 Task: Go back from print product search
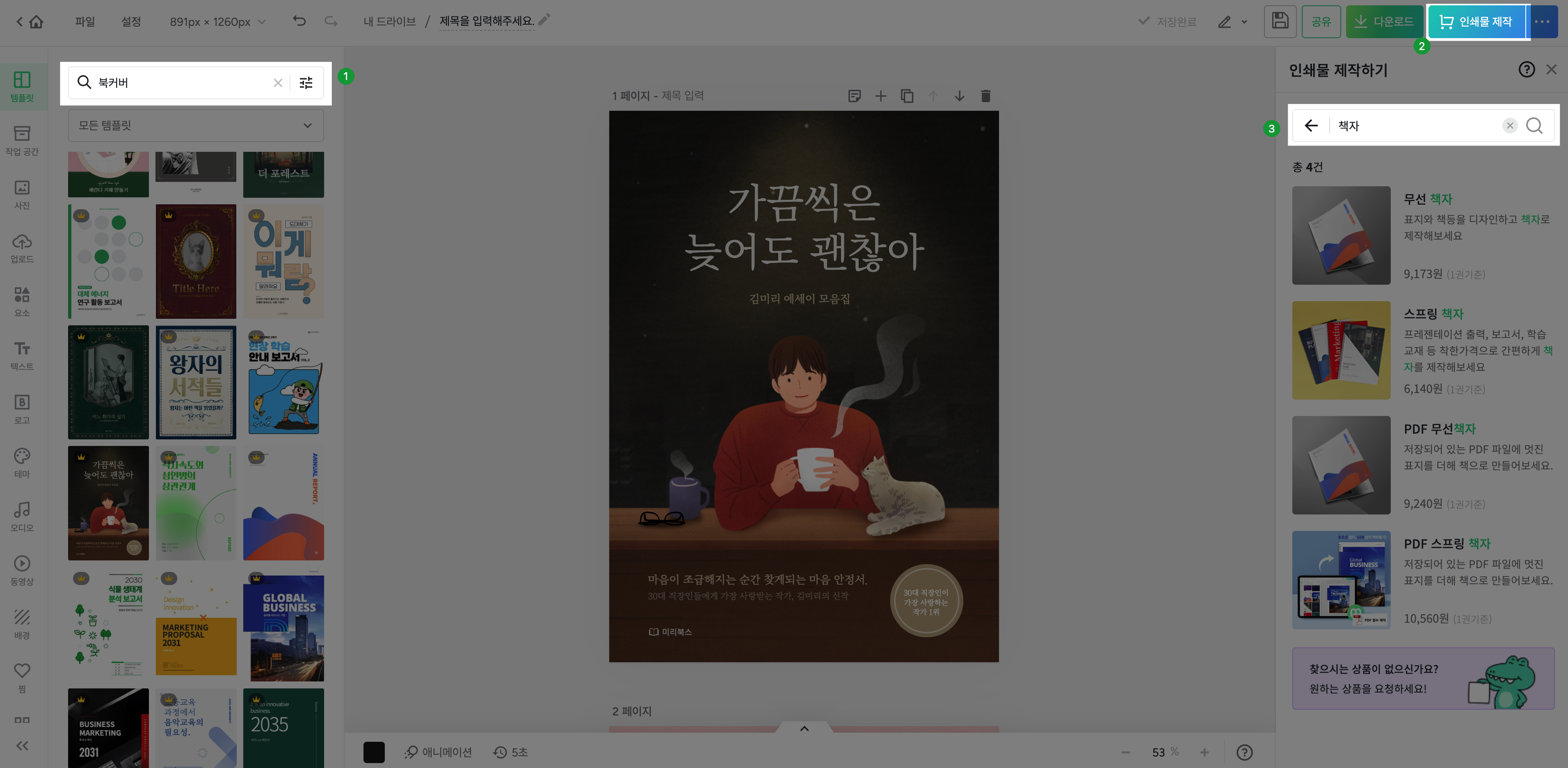pyautogui.click(x=1311, y=126)
